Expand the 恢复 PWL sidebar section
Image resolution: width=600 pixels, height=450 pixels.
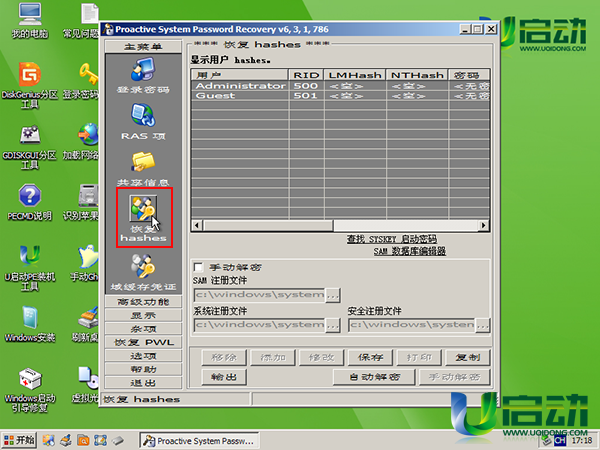(143, 342)
